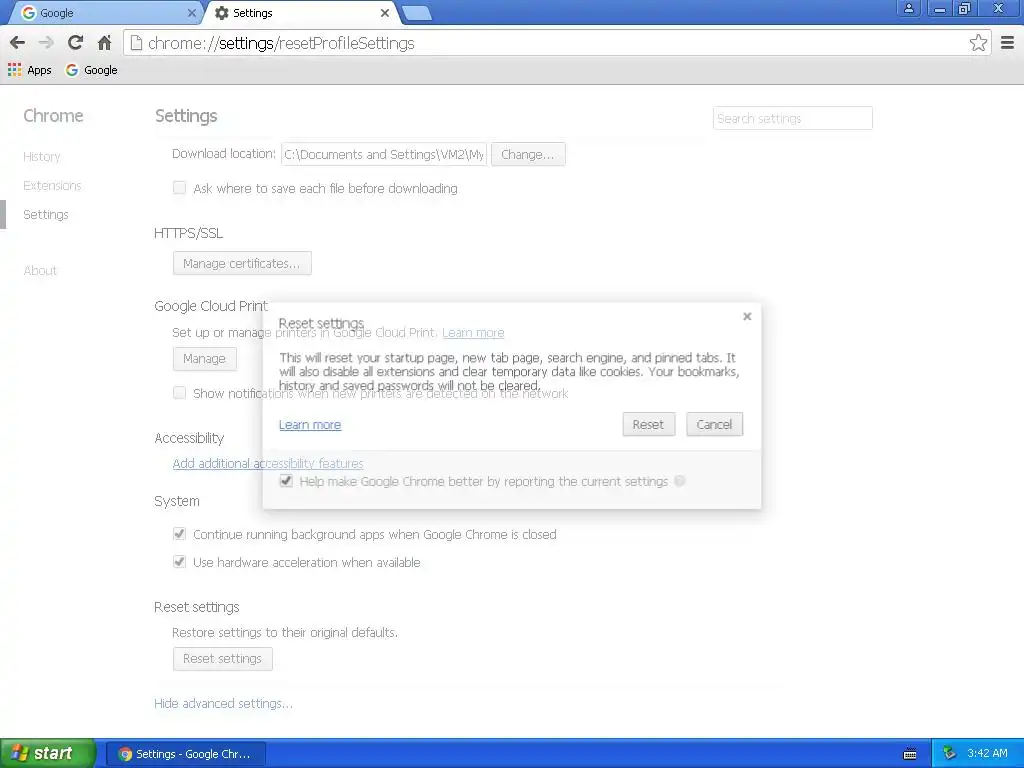Click the help icon next to reporting checkbox
The height and width of the screenshot is (768, 1024).
coord(679,481)
